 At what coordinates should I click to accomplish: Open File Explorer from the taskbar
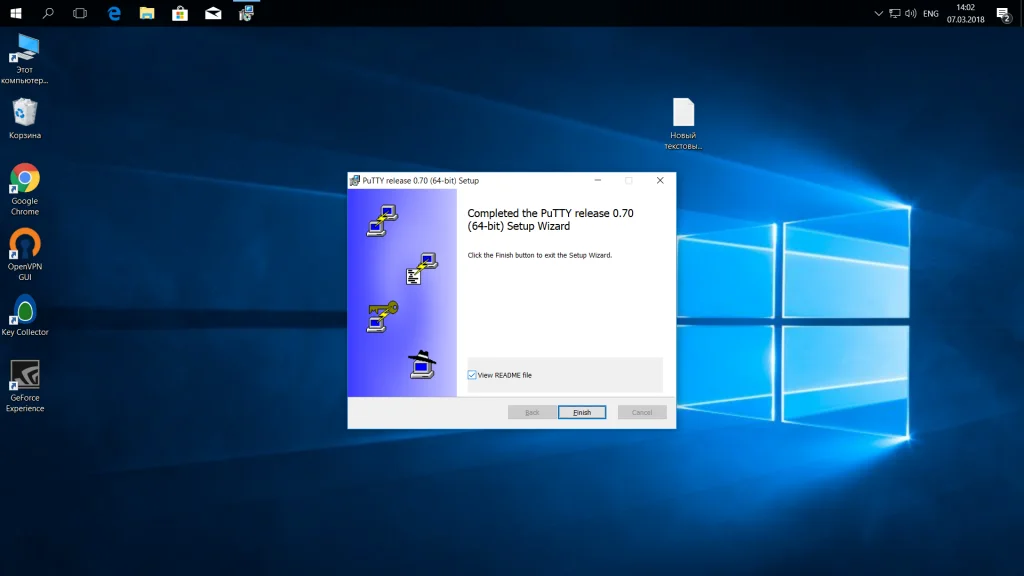(x=147, y=13)
